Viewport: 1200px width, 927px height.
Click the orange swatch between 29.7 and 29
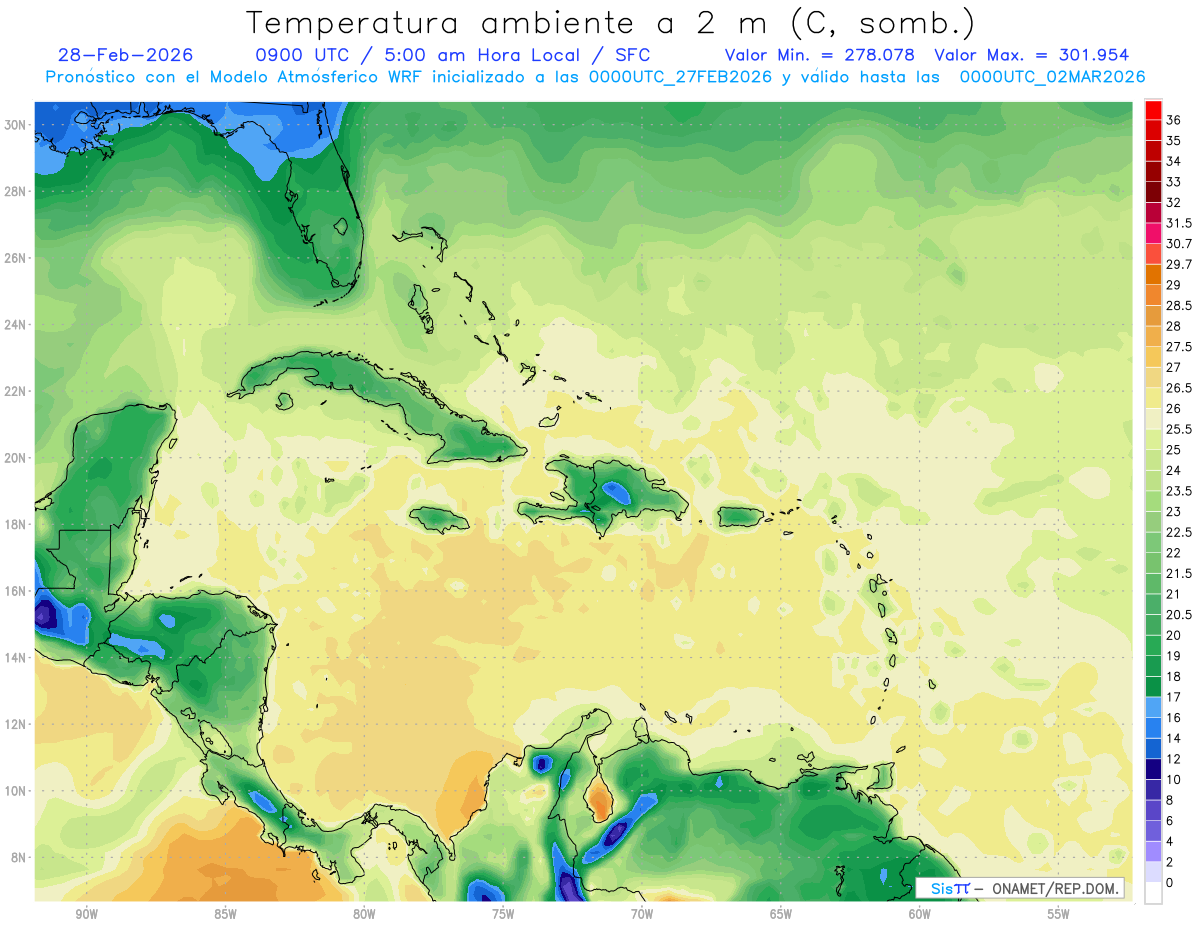[x=1153, y=275]
